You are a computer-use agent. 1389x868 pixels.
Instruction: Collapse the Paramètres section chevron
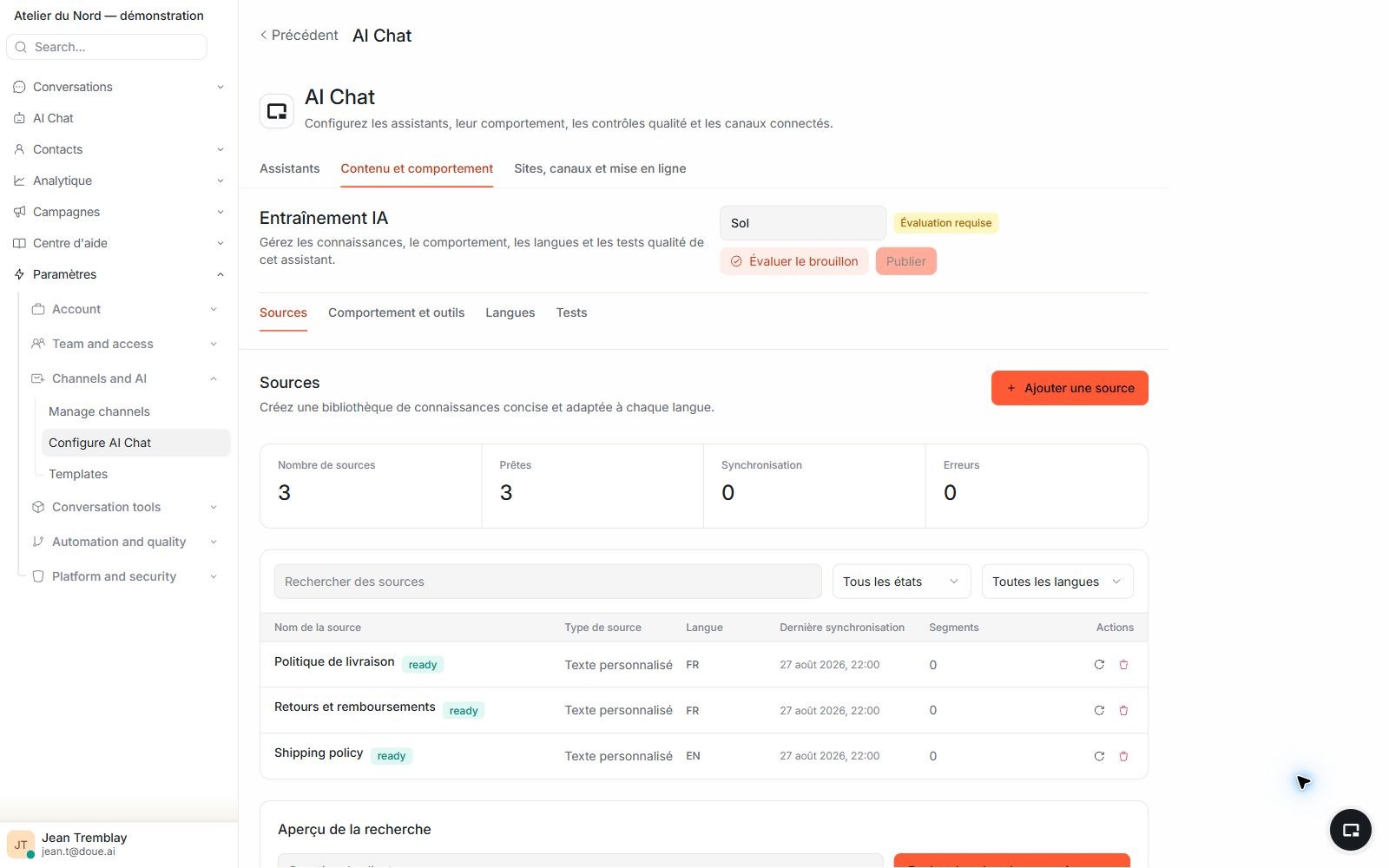point(221,274)
